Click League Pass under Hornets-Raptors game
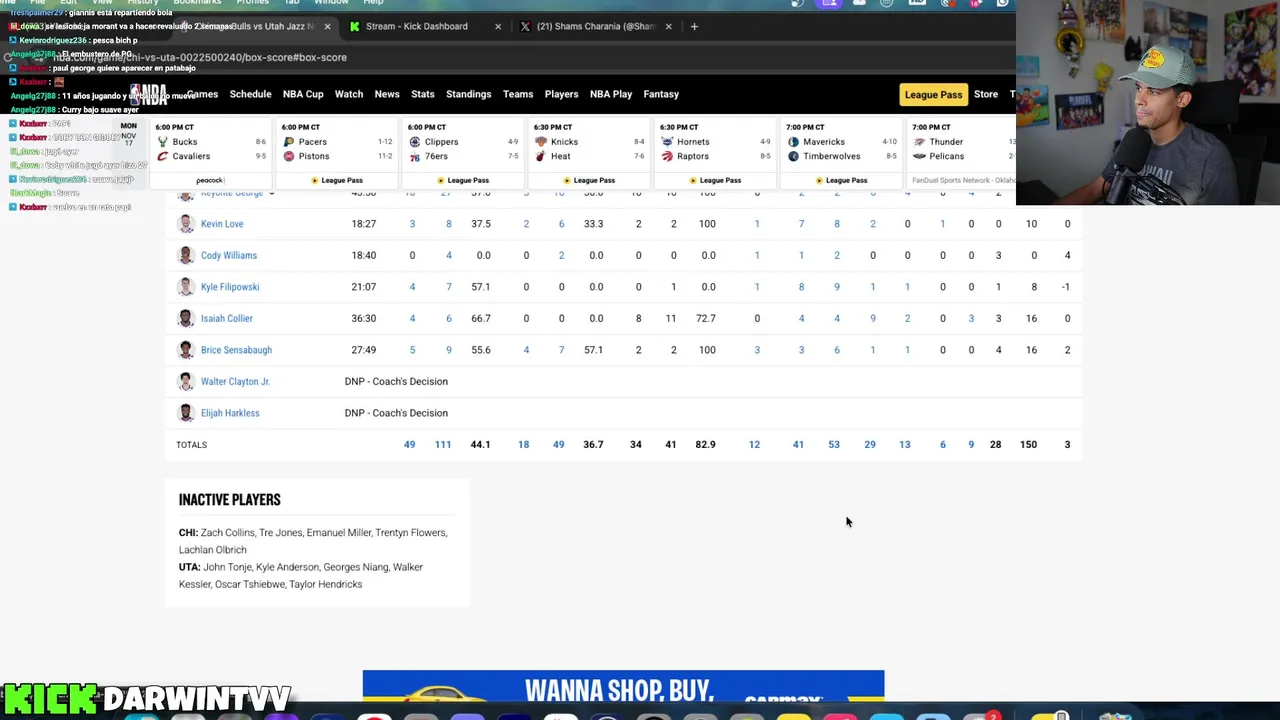This screenshot has width=1280, height=720. pyautogui.click(x=714, y=180)
